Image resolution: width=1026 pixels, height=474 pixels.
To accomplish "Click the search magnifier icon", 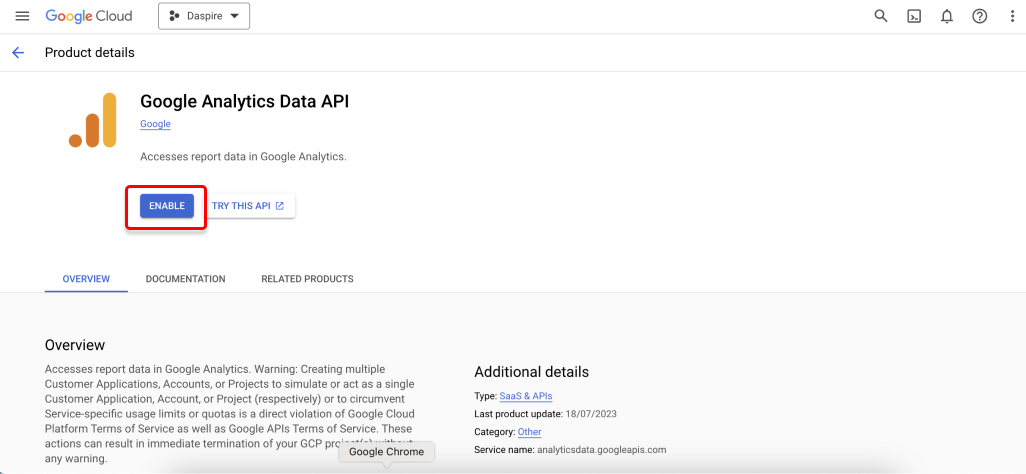I will (x=881, y=16).
